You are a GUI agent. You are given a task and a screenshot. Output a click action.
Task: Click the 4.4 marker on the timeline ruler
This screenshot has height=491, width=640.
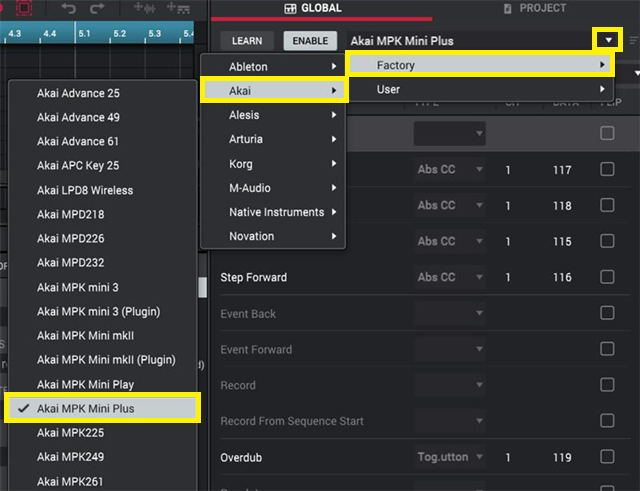tap(49, 33)
